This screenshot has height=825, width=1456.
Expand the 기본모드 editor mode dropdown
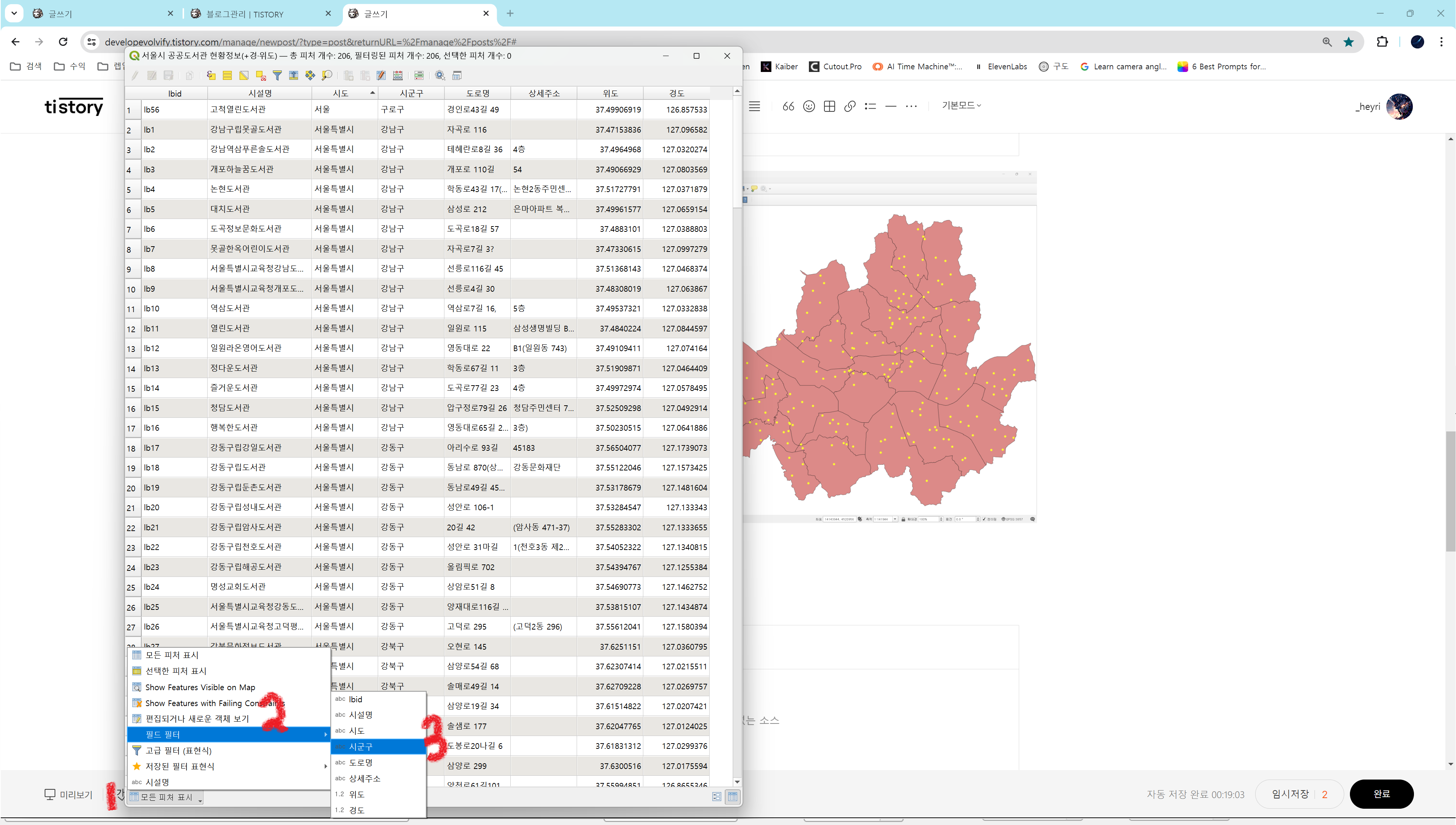tap(961, 105)
